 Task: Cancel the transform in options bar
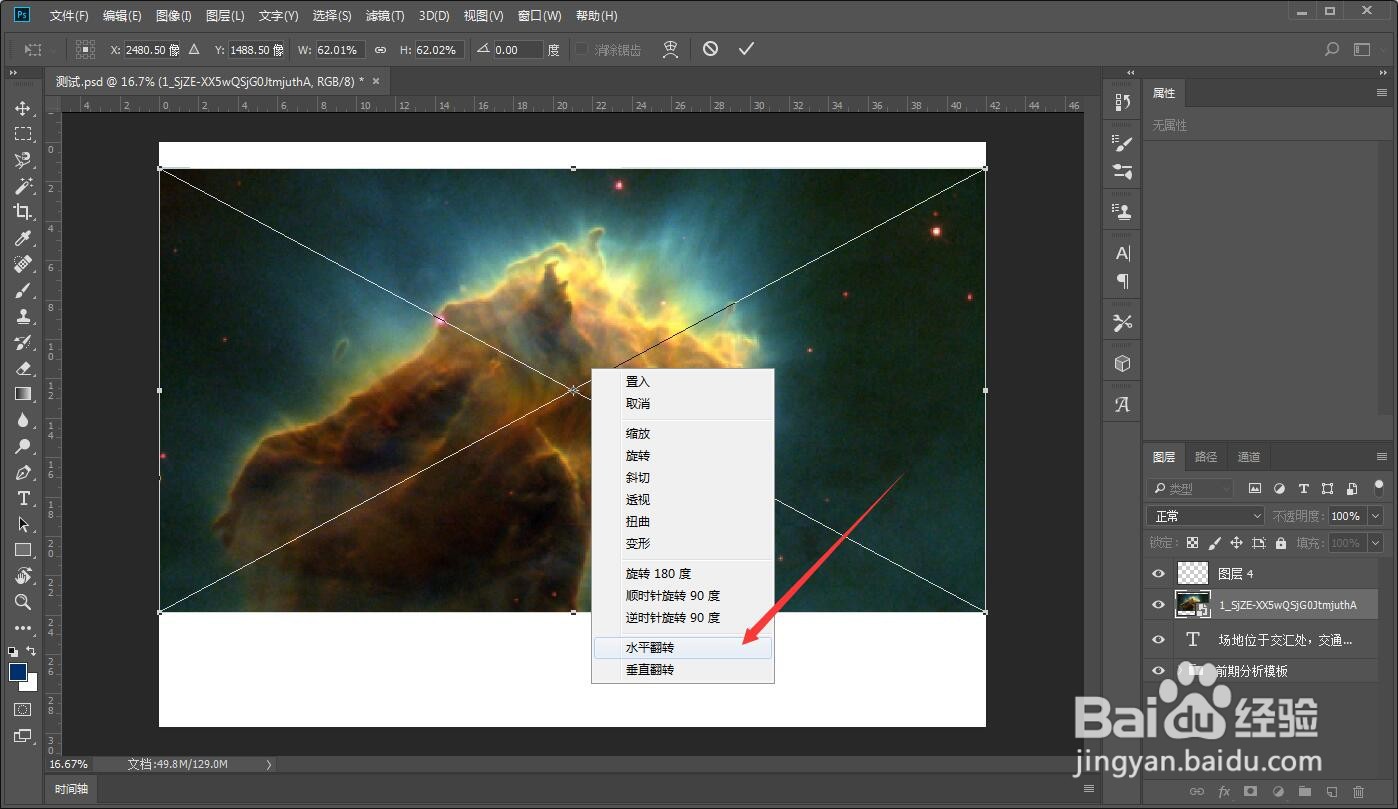coord(710,48)
